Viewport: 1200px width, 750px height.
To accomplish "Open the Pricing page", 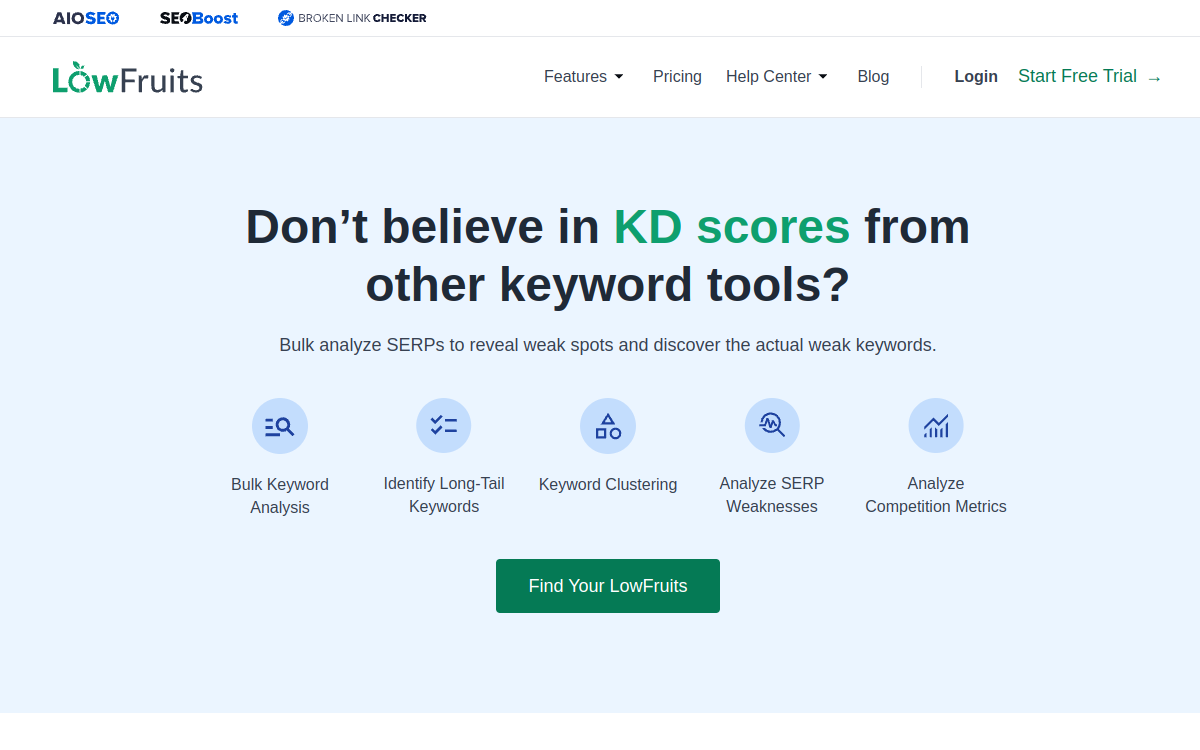I will (x=677, y=77).
